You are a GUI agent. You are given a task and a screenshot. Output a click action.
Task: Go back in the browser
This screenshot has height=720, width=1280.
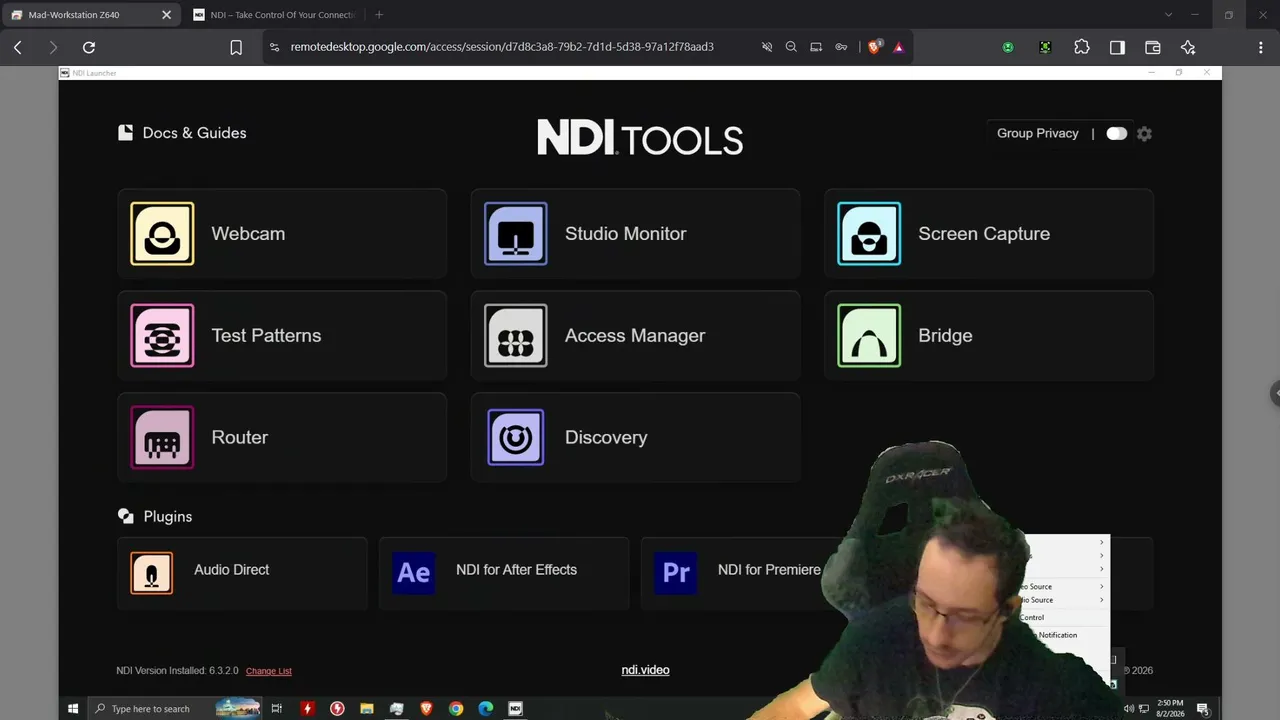[x=18, y=47]
